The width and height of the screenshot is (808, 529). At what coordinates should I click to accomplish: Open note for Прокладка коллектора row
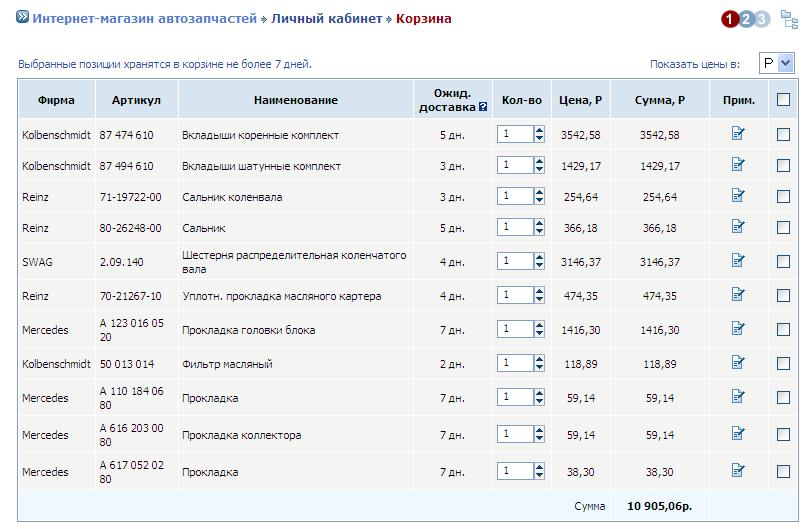pyautogui.click(x=738, y=434)
